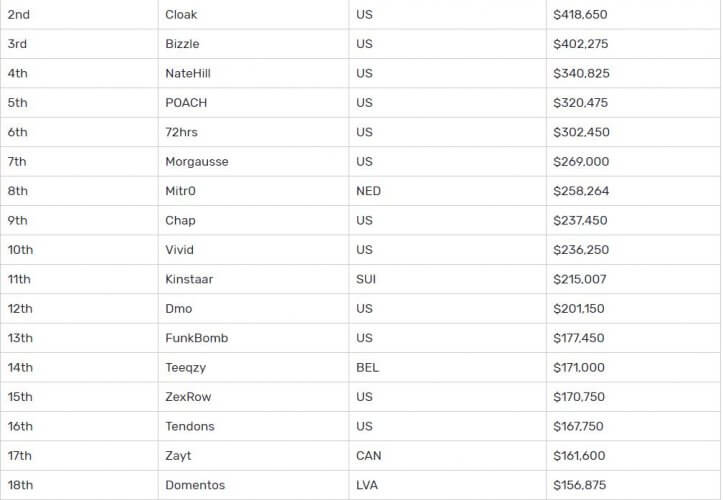The image size is (723, 500).
Task: Click NateHill in the player column
Action: (188, 73)
